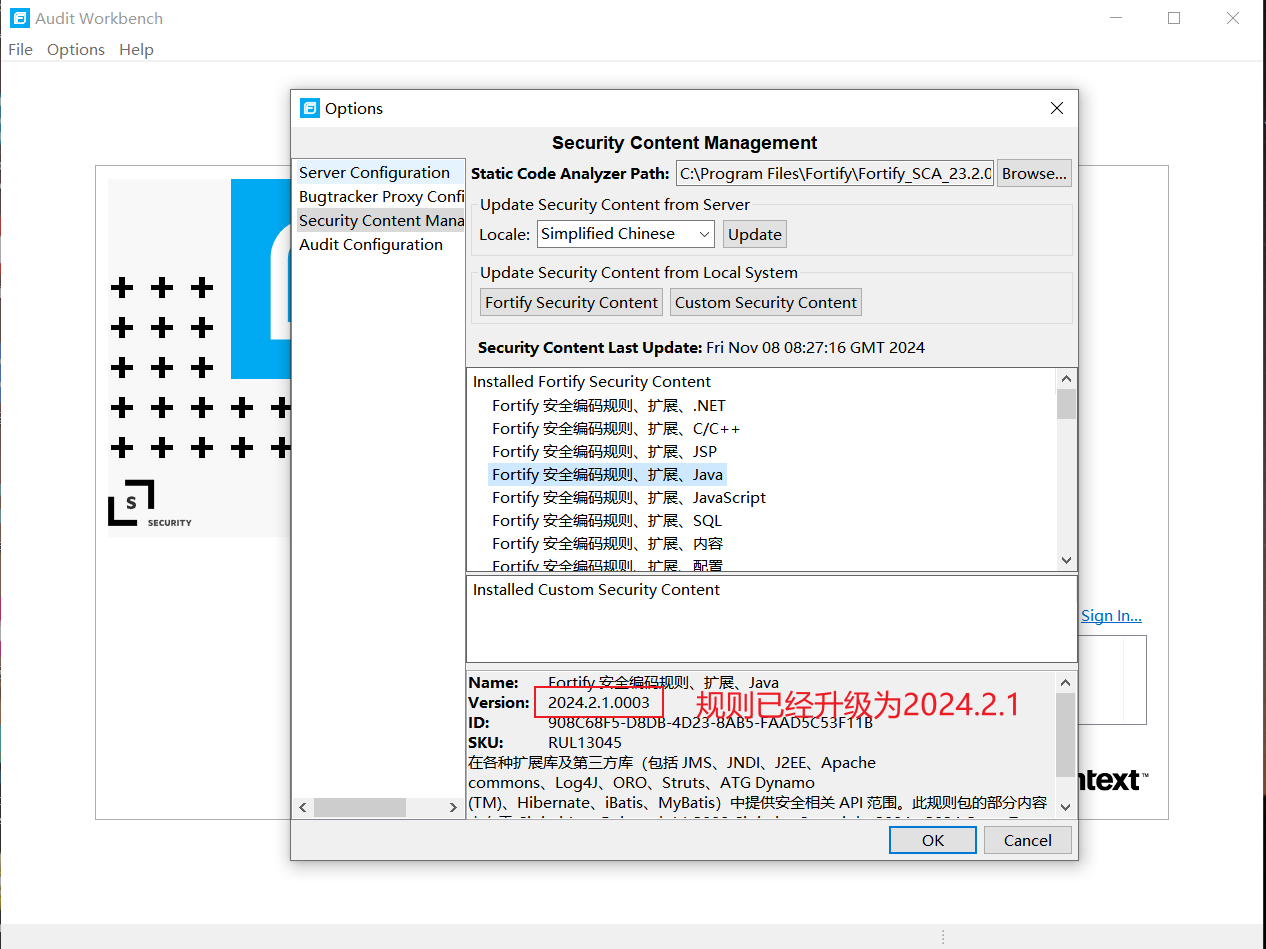Click the Sign In... link
This screenshot has height=949, width=1266.
tap(1111, 615)
